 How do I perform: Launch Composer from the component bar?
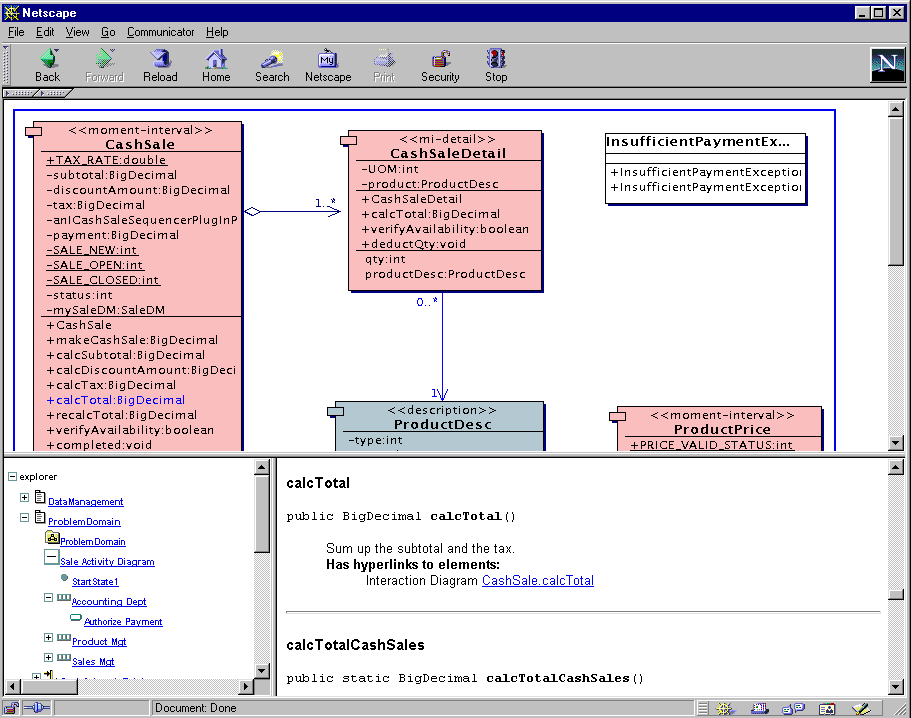pos(859,708)
